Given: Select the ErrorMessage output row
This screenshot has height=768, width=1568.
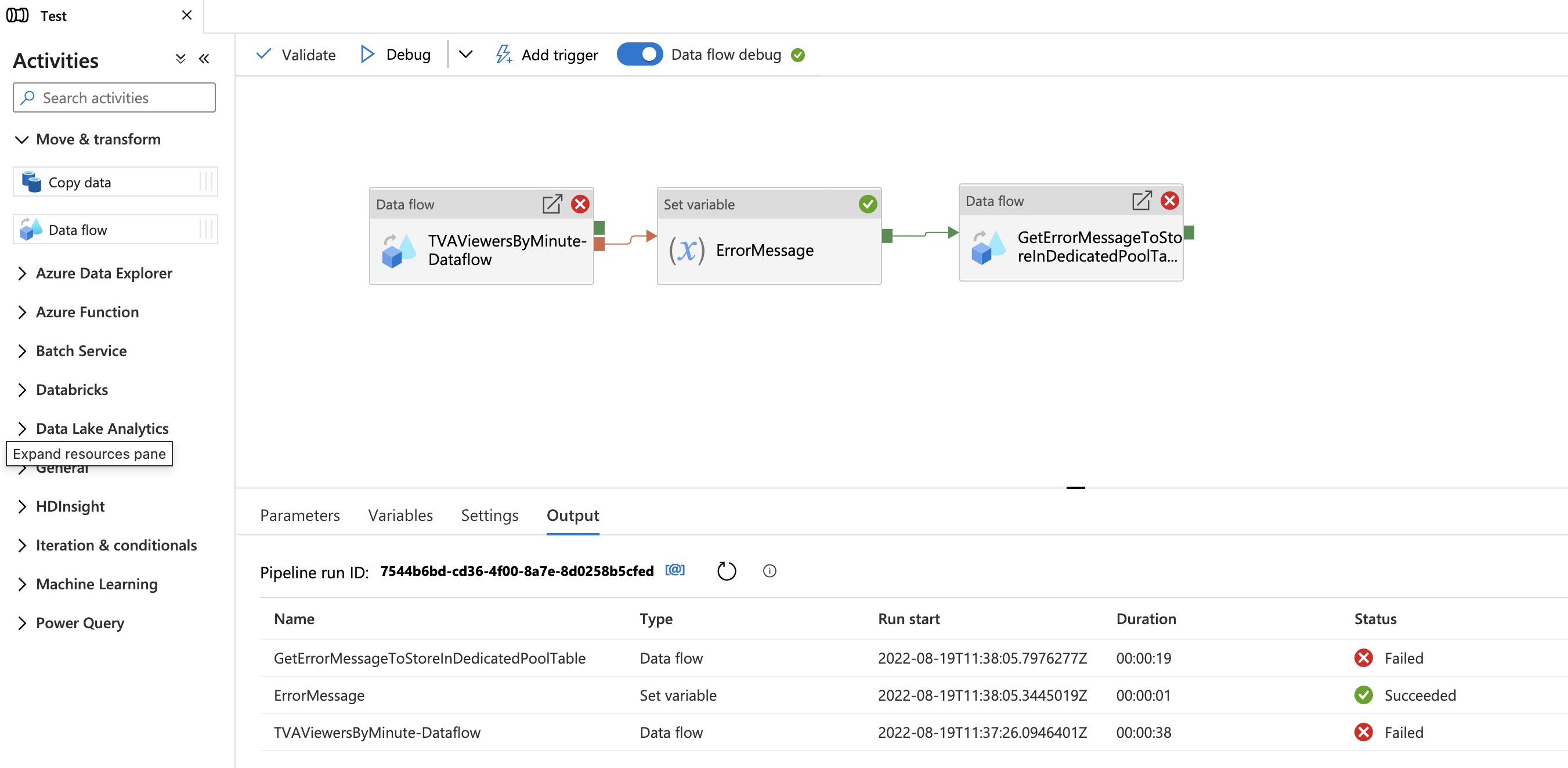Looking at the screenshot, I should [913, 695].
